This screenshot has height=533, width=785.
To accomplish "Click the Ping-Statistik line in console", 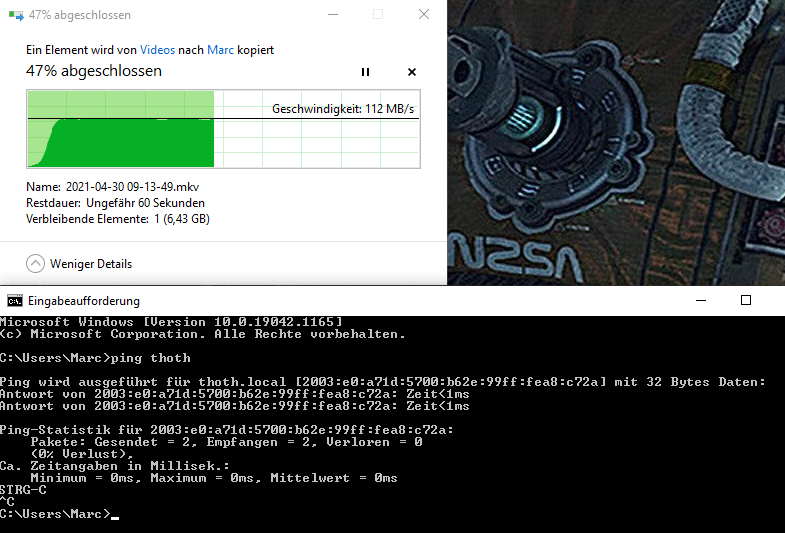I will pos(227,430).
